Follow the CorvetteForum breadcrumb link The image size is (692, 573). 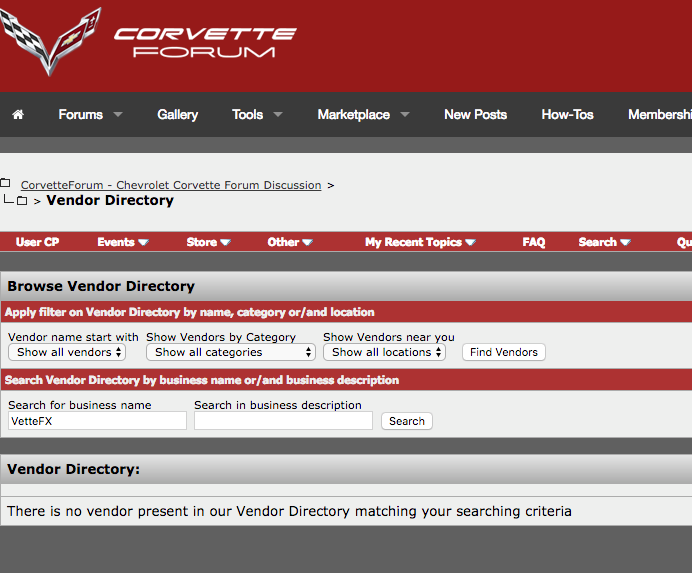pyautogui.click(x=171, y=185)
